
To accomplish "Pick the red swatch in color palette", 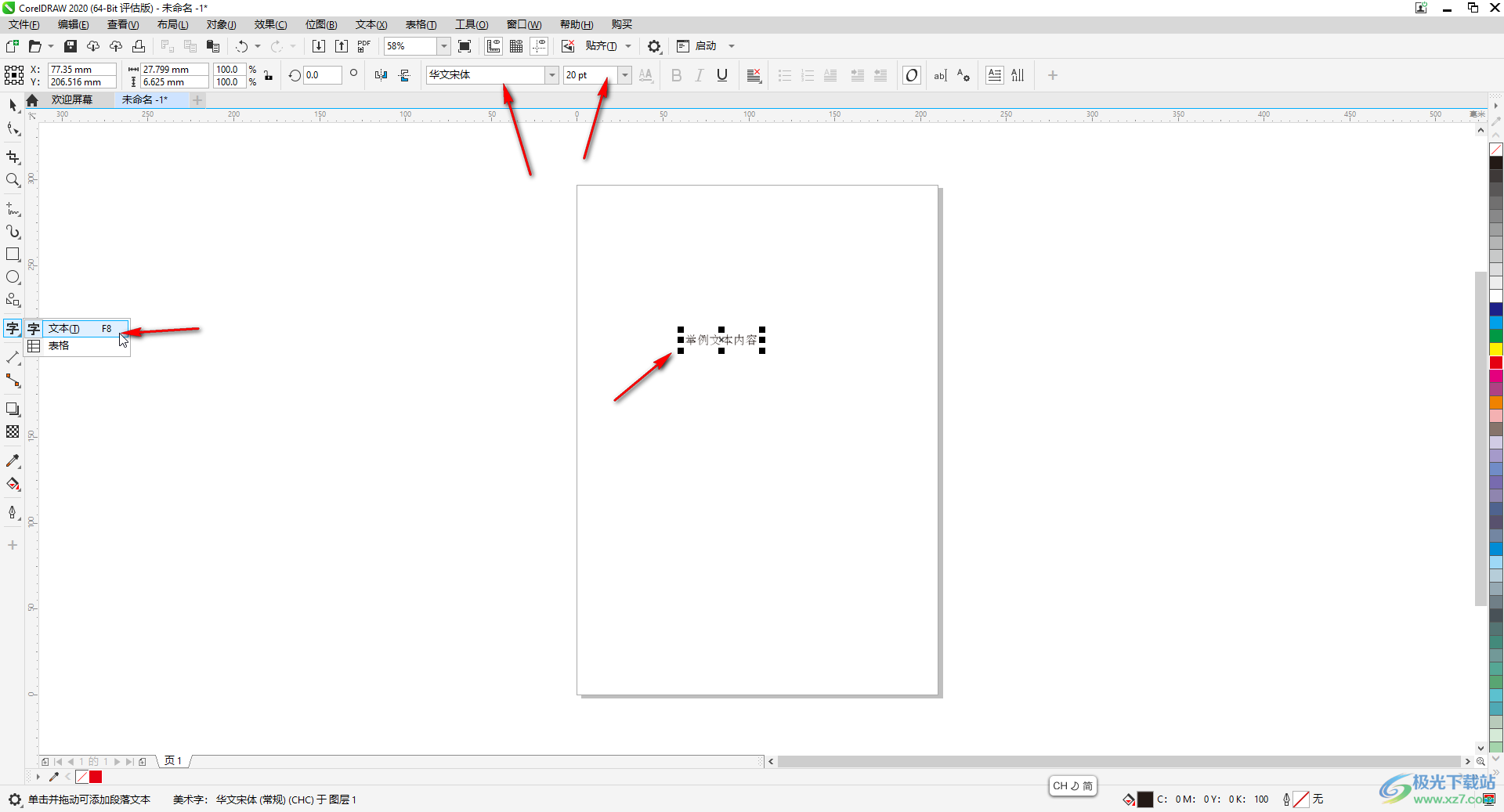I will [x=1496, y=363].
